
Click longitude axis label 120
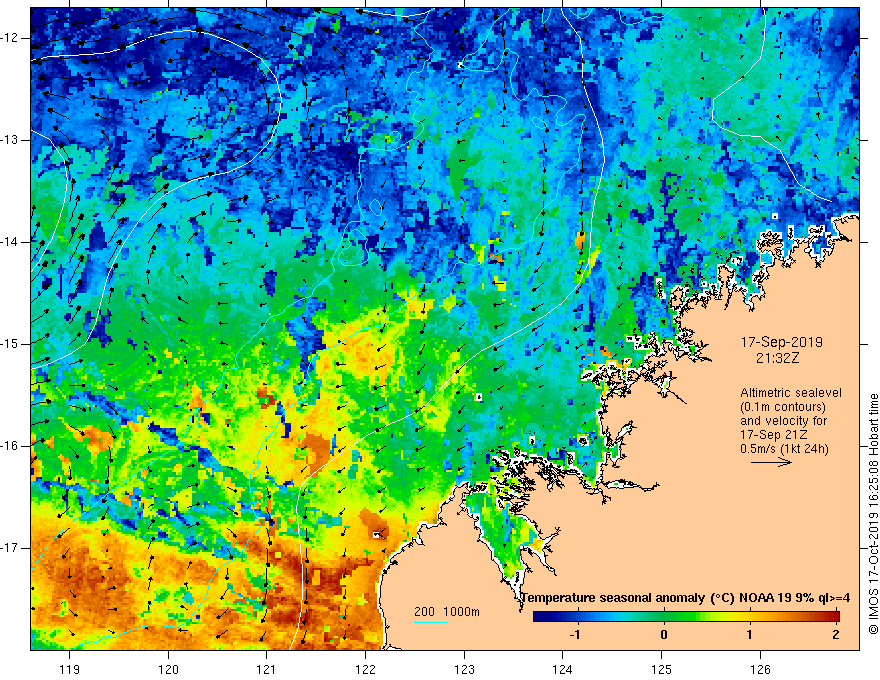coord(168,669)
